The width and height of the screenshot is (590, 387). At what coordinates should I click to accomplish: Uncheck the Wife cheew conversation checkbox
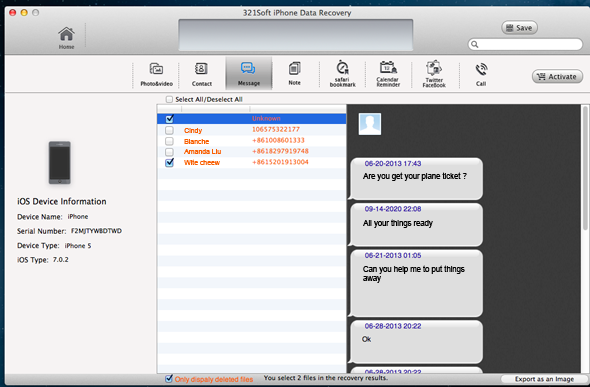[170, 162]
